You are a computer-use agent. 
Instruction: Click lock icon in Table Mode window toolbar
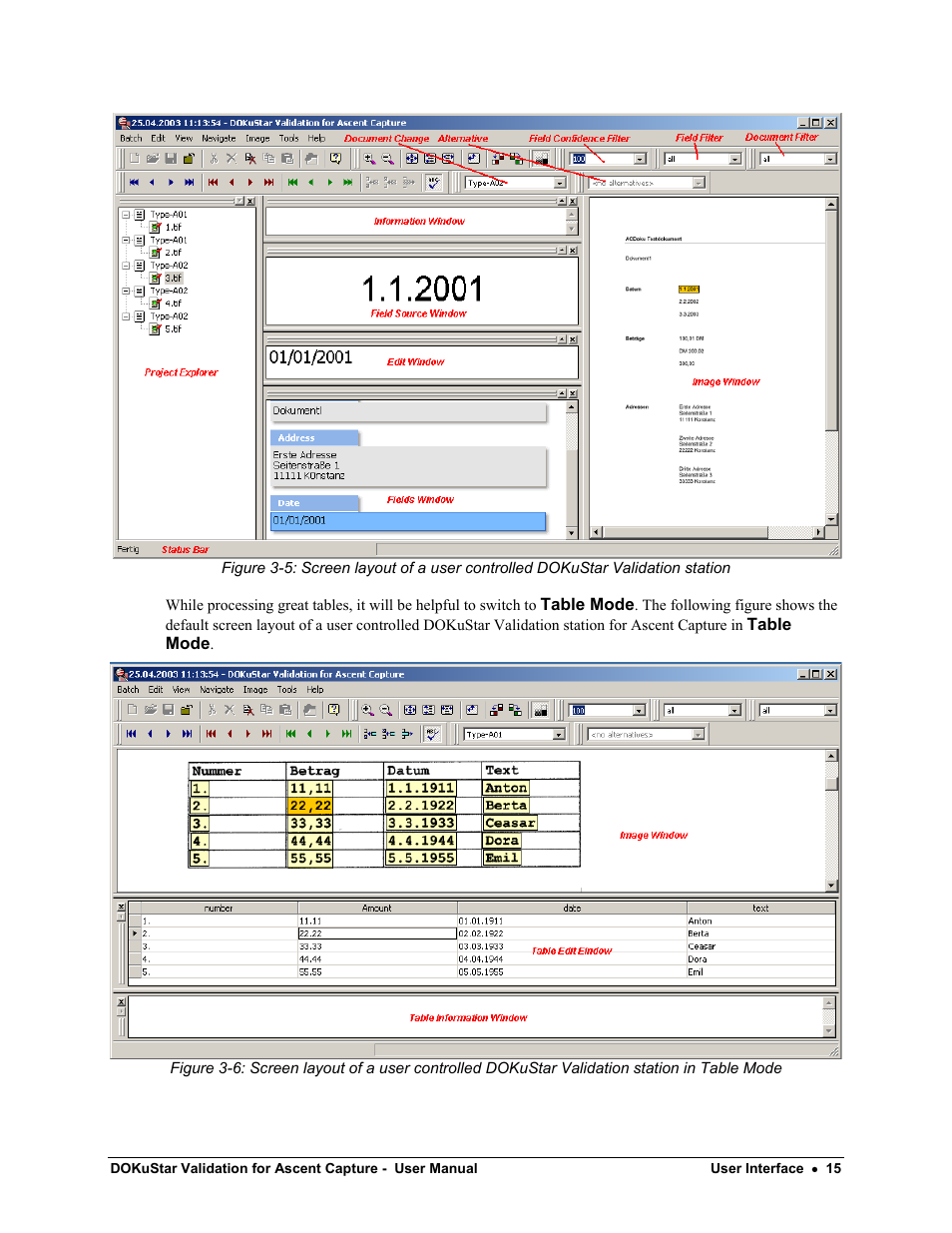coord(186,710)
